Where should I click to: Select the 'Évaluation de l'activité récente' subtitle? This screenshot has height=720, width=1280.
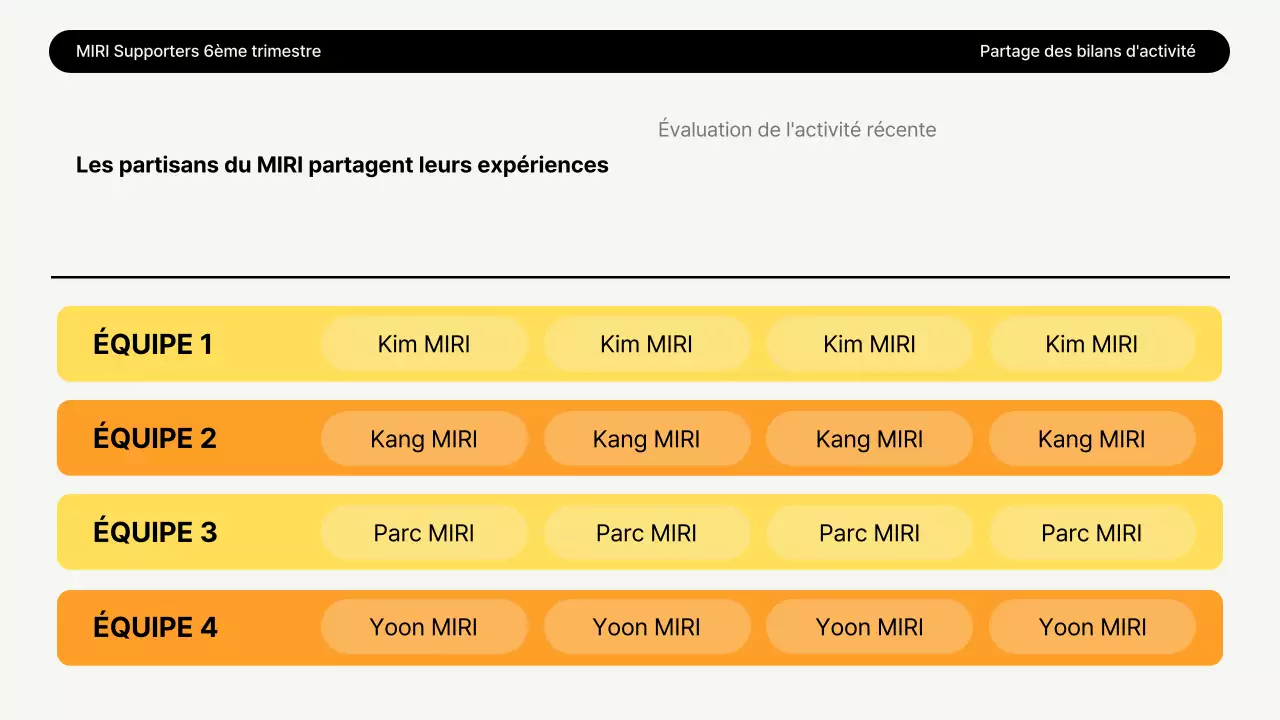coord(797,130)
